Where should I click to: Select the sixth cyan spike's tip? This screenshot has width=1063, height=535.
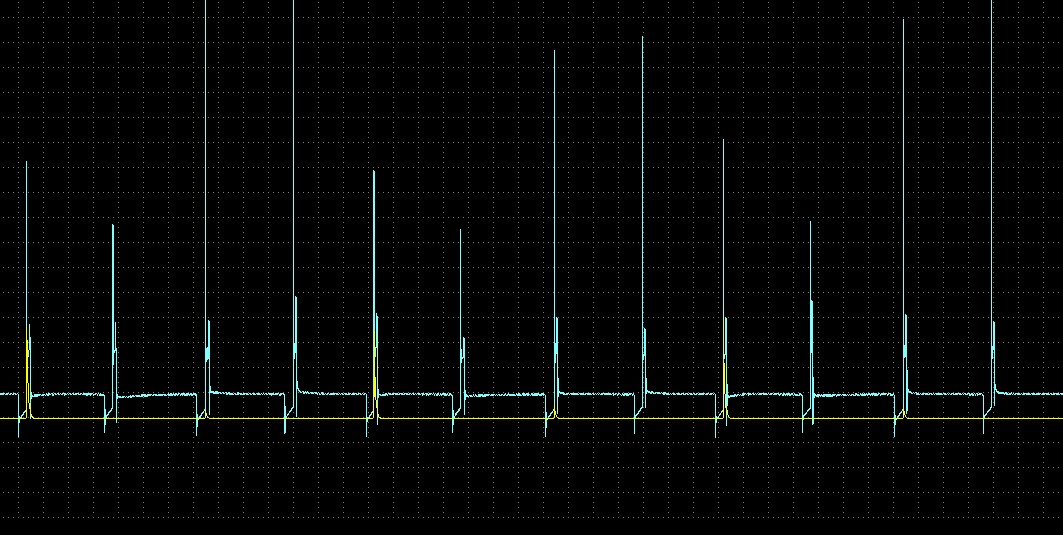pos(461,230)
